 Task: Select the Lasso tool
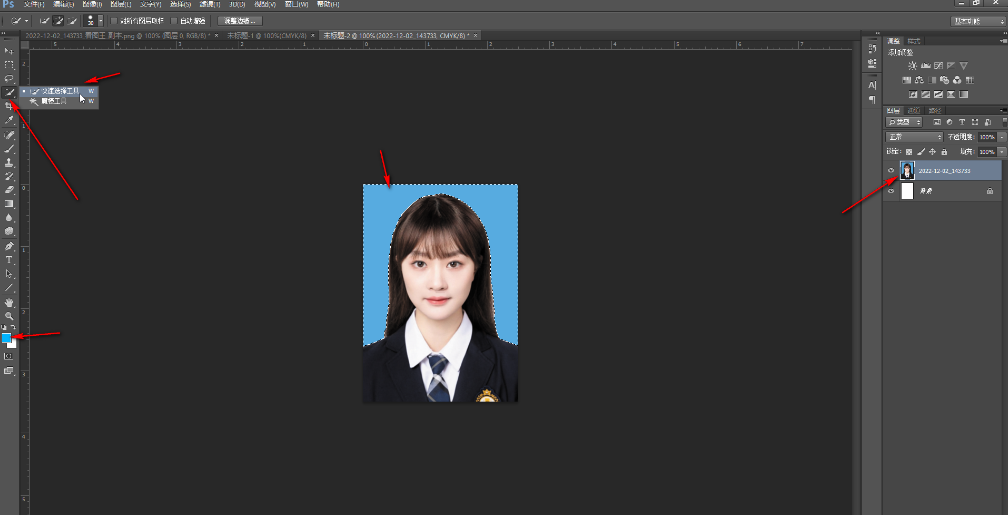coord(9,78)
